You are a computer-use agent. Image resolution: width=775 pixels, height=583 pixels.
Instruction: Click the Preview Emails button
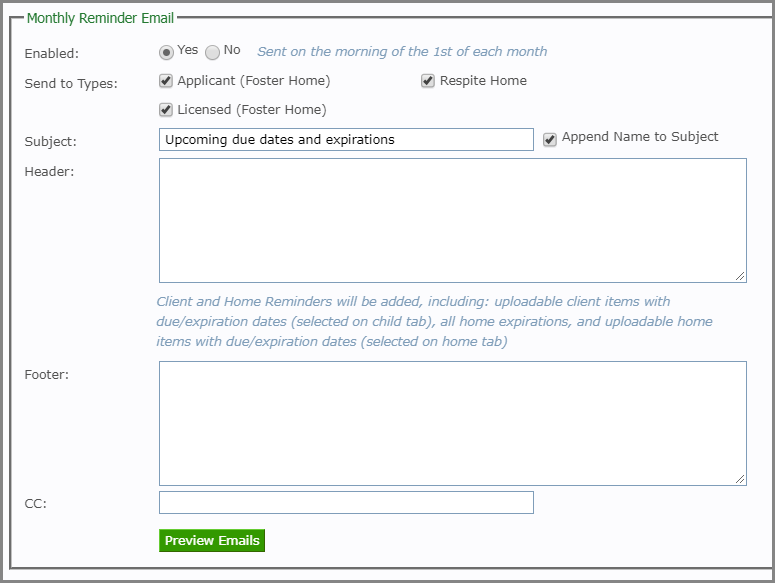212,541
